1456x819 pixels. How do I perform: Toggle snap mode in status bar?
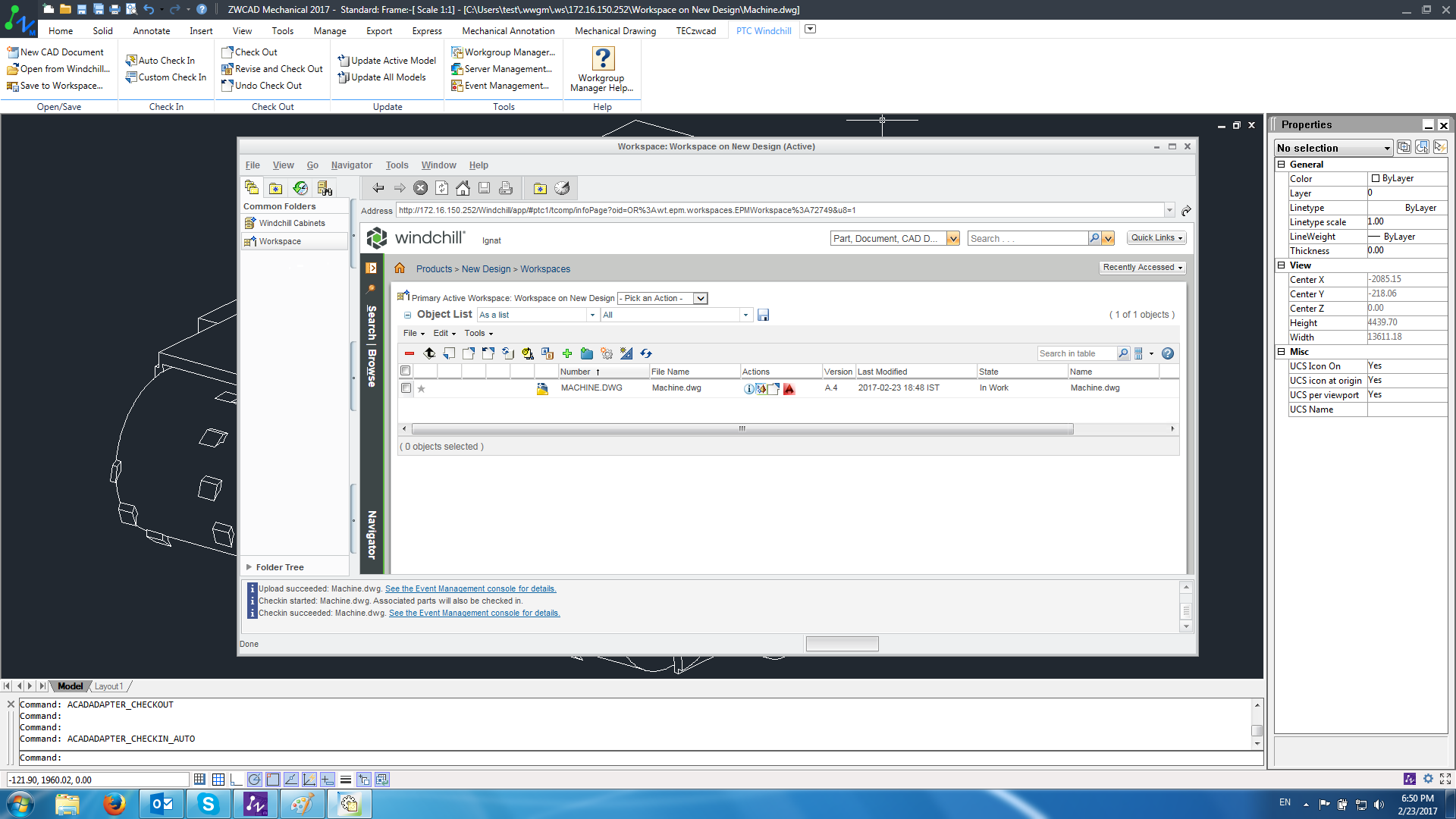tap(199, 779)
